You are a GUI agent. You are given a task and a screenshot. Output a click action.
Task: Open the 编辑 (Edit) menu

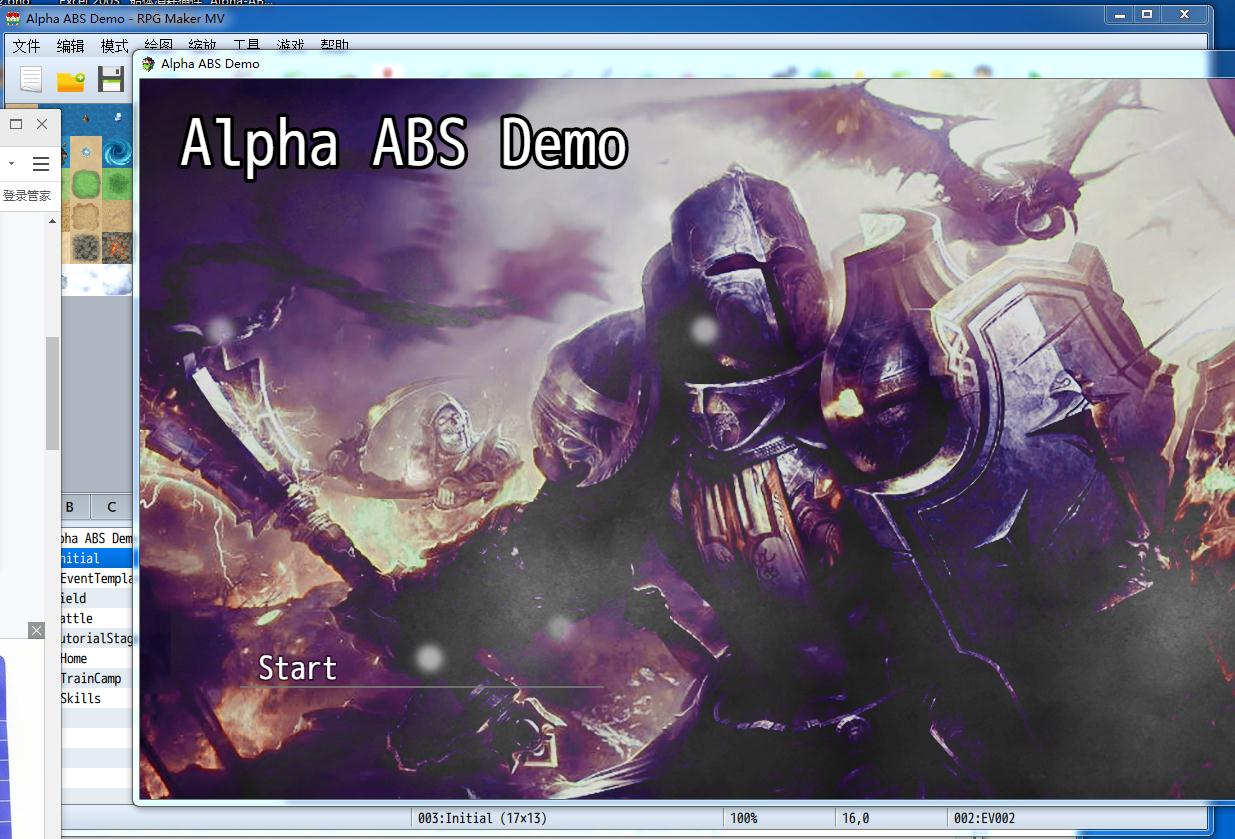70,46
